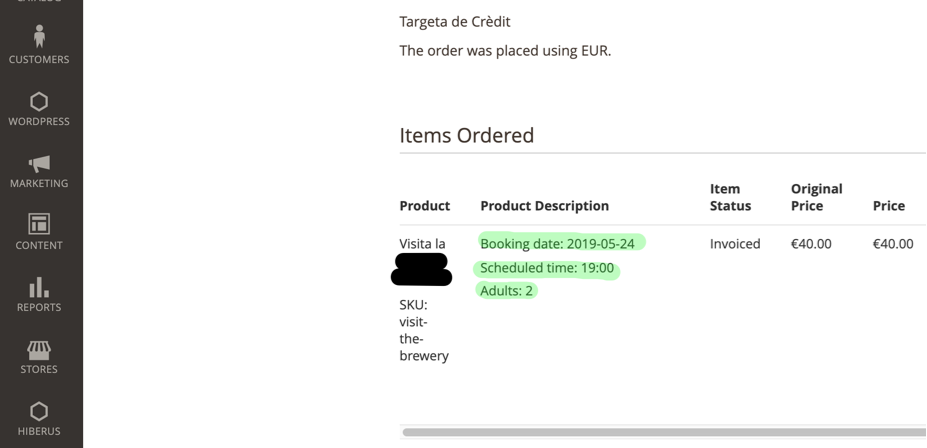
Task: Select the Content layout icon
Action: (x=39, y=224)
